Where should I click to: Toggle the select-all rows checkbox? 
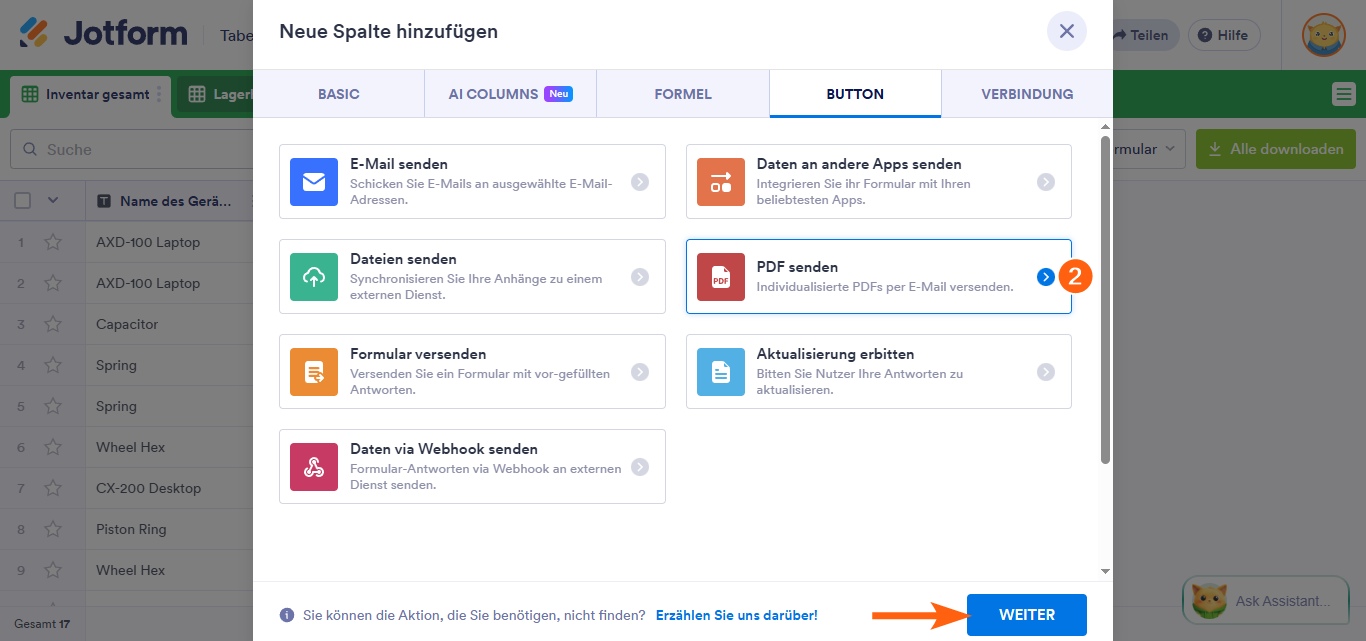tap(23, 201)
